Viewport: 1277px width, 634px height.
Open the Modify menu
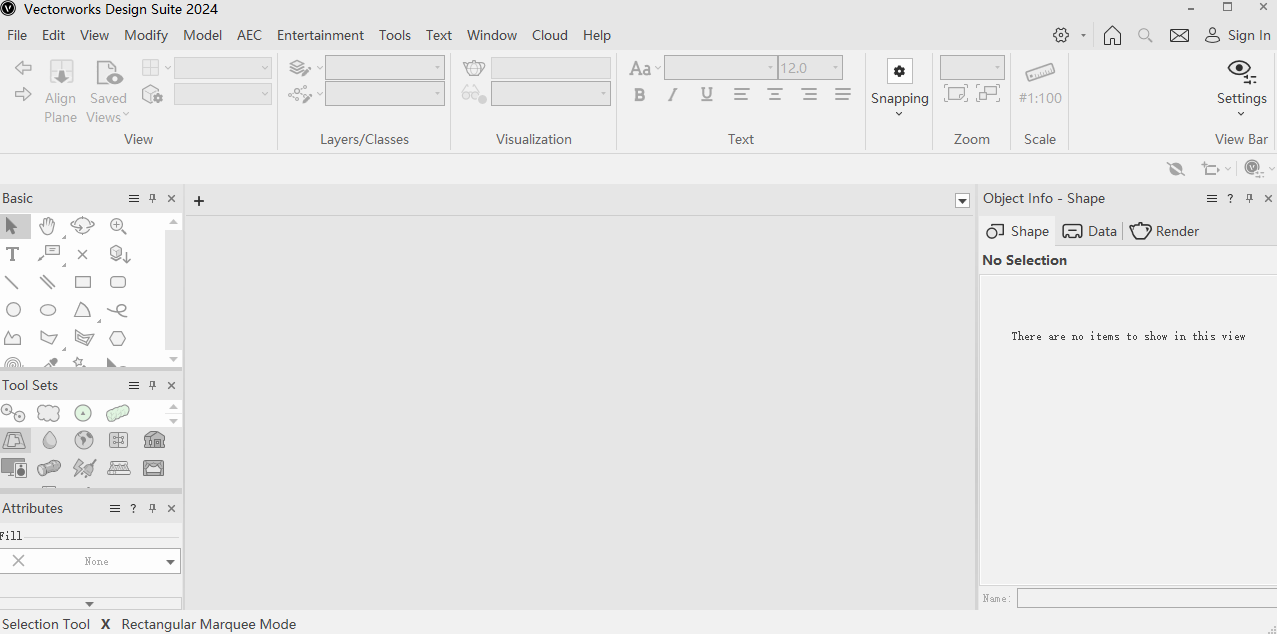[x=146, y=35]
